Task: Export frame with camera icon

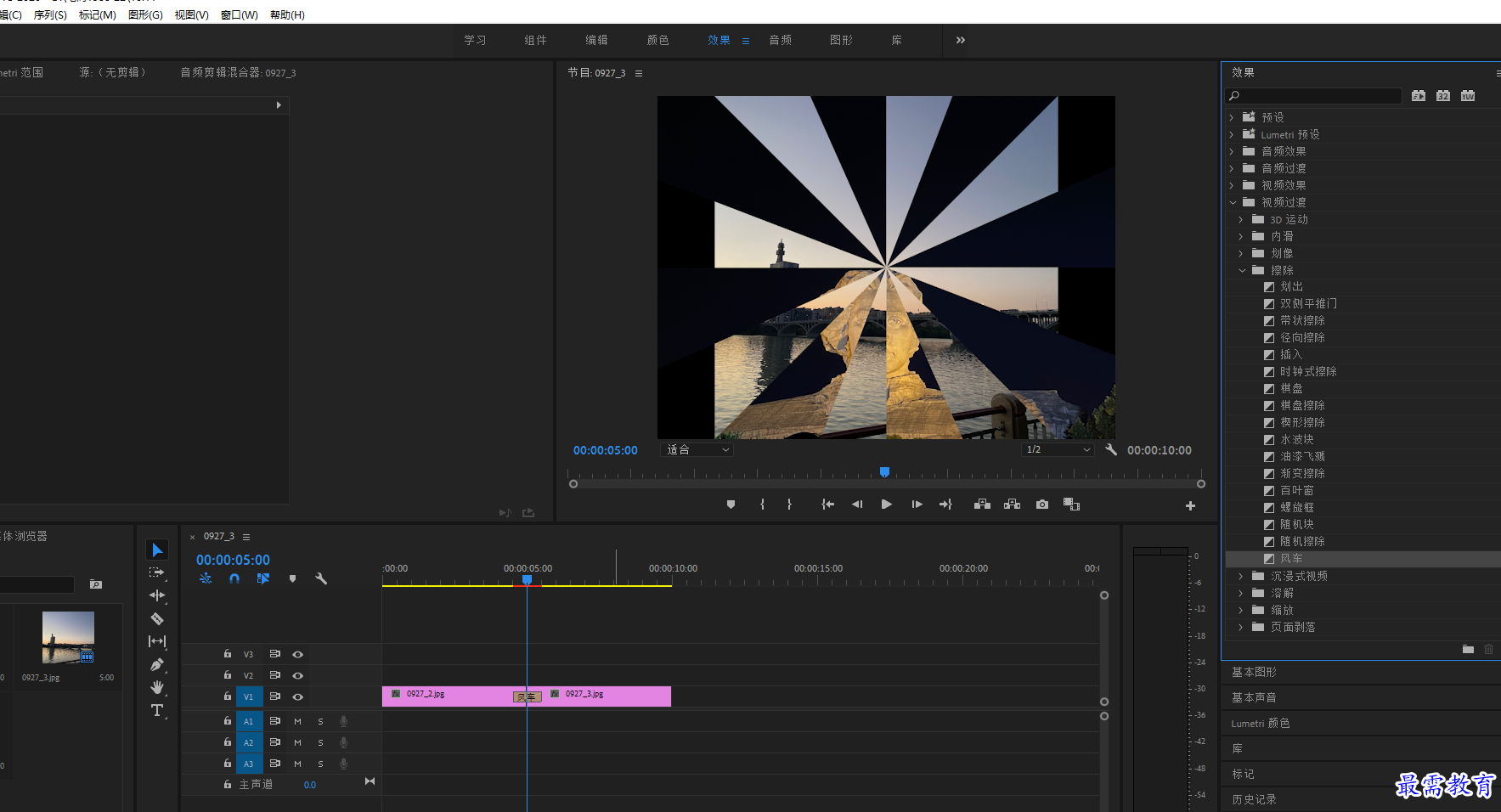Action: coord(1042,505)
